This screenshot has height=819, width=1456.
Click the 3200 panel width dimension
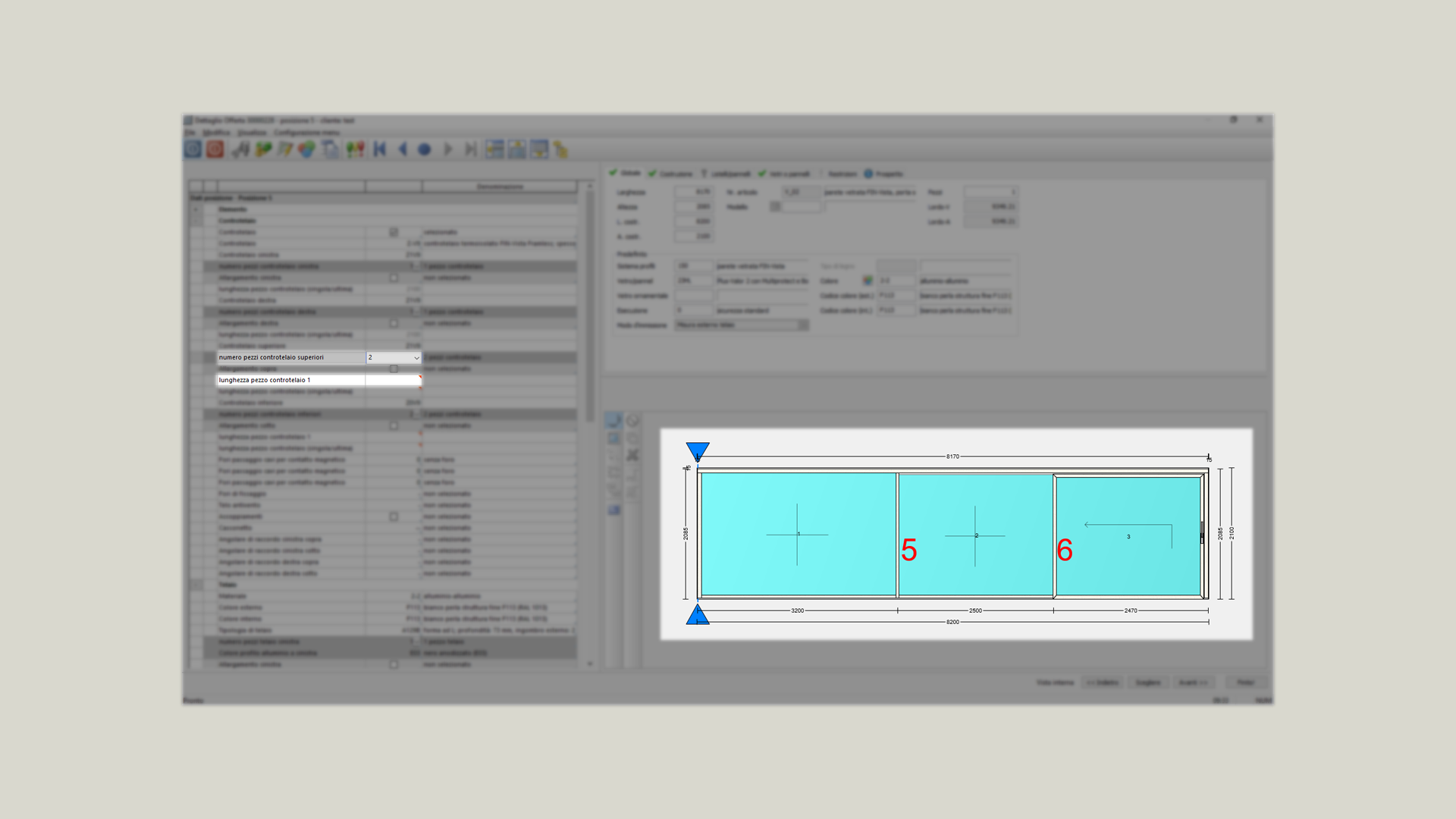point(797,610)
